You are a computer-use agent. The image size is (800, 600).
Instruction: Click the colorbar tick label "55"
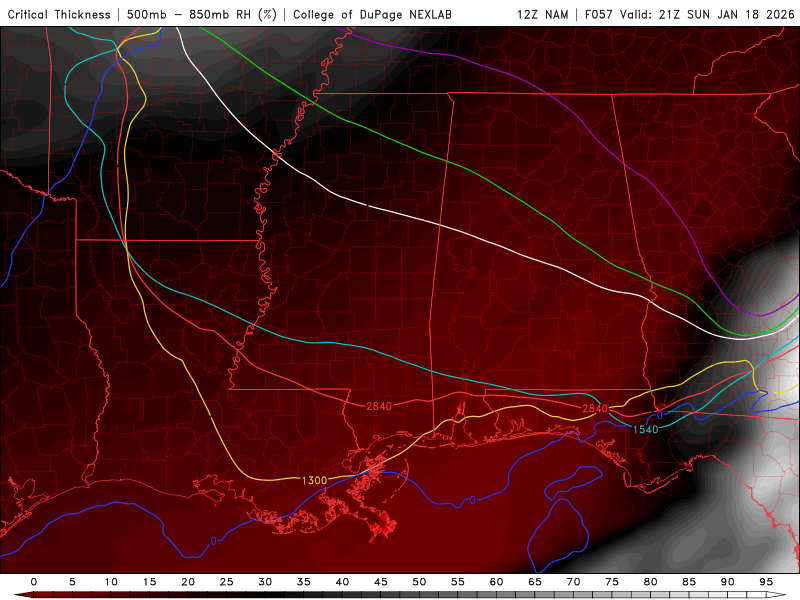[x=458, y=582]
